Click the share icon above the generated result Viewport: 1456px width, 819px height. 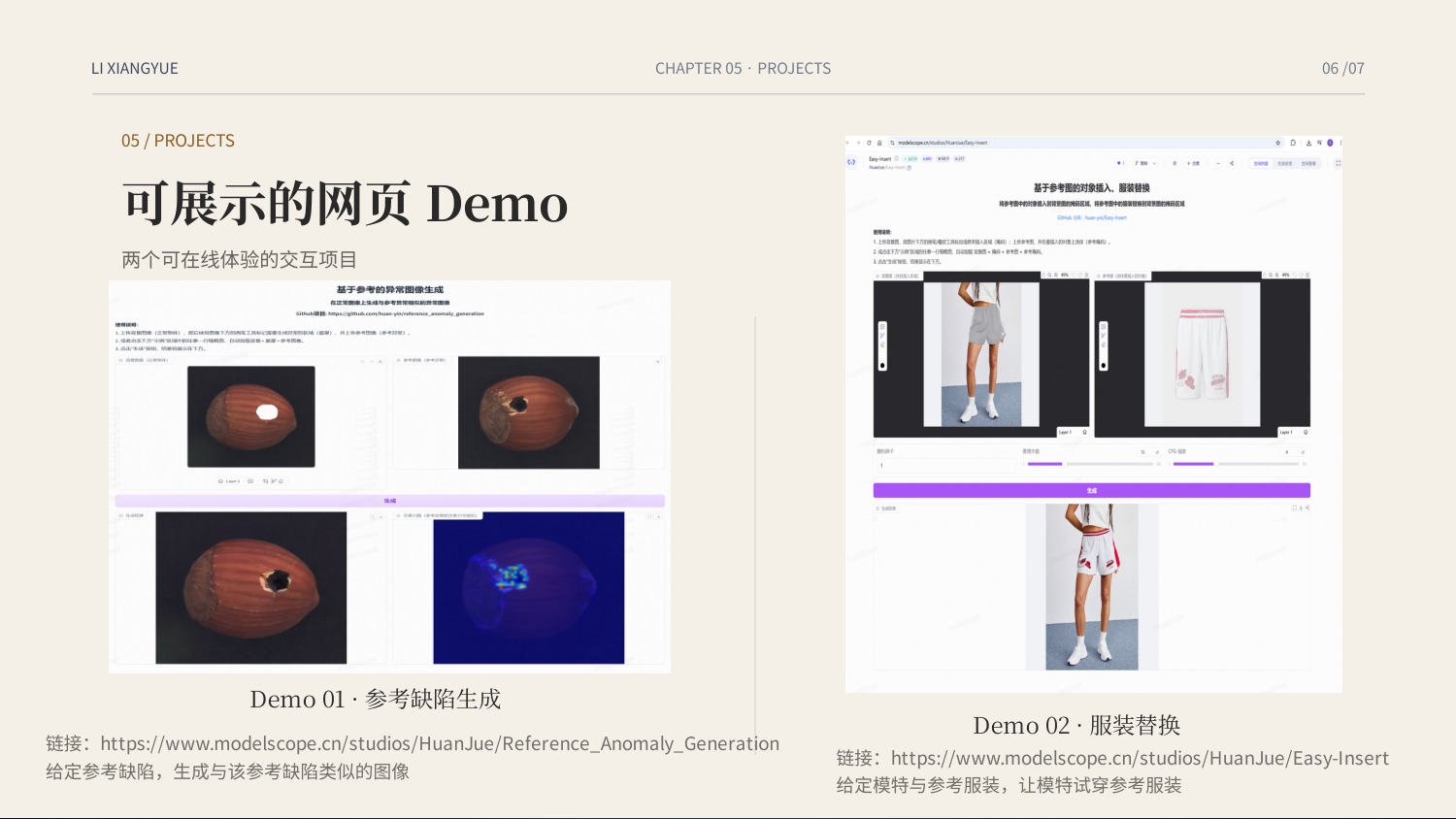pyautogui.click(x=1307, y=508)
